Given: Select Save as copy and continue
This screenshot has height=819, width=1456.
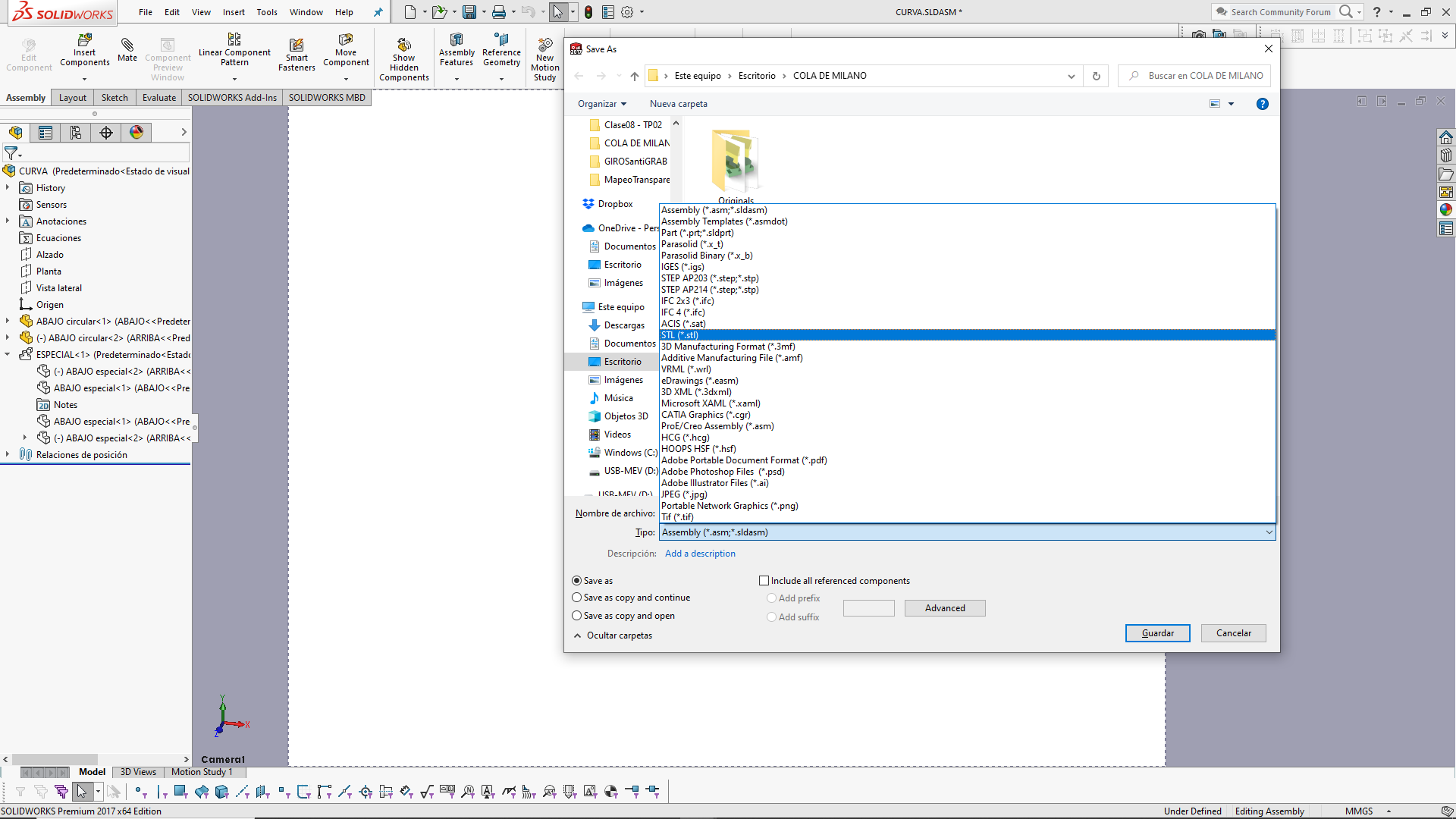Looking at the screenshot, I should pos(577,598).
